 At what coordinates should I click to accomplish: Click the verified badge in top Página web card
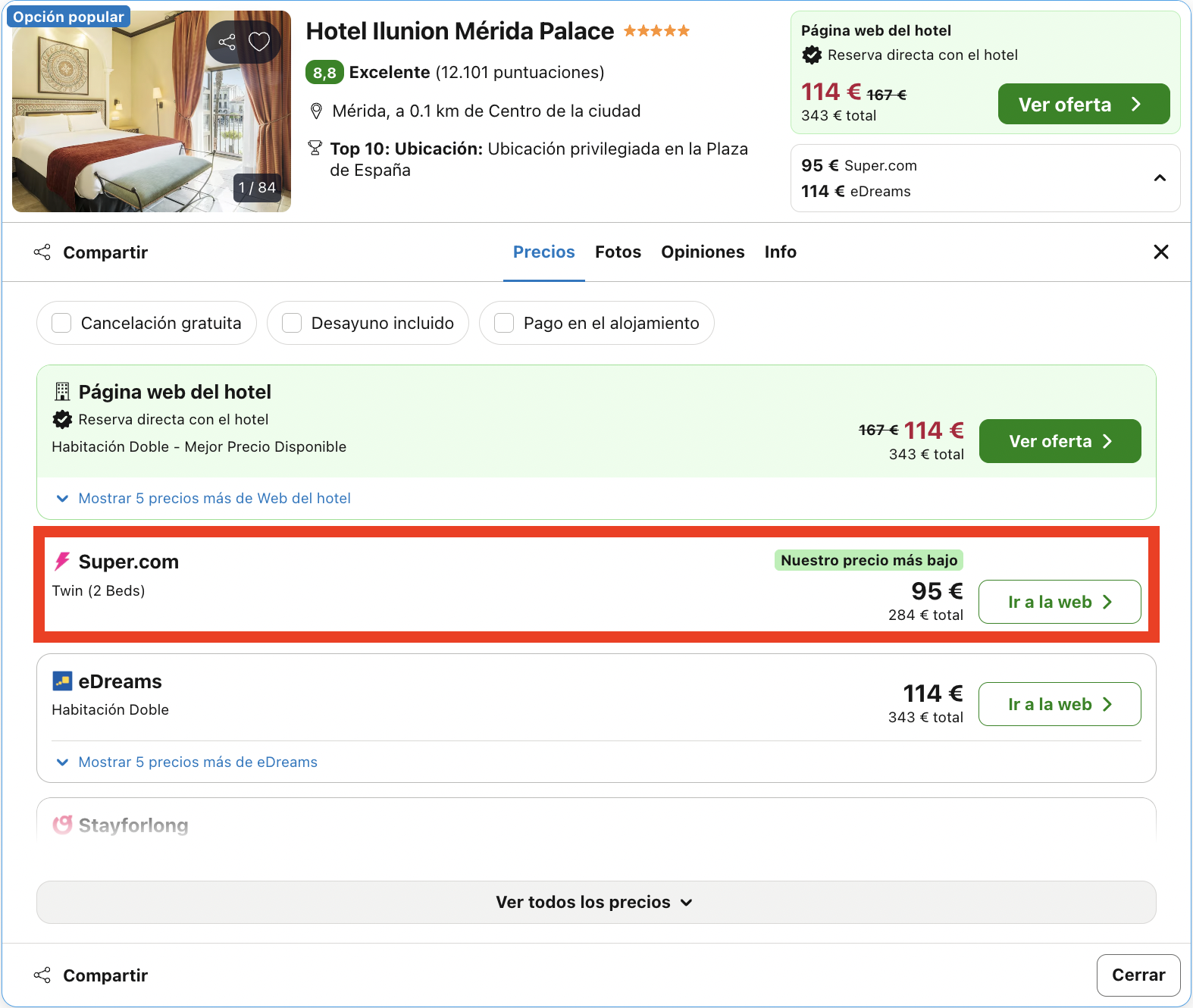click(x=812, y=55)
